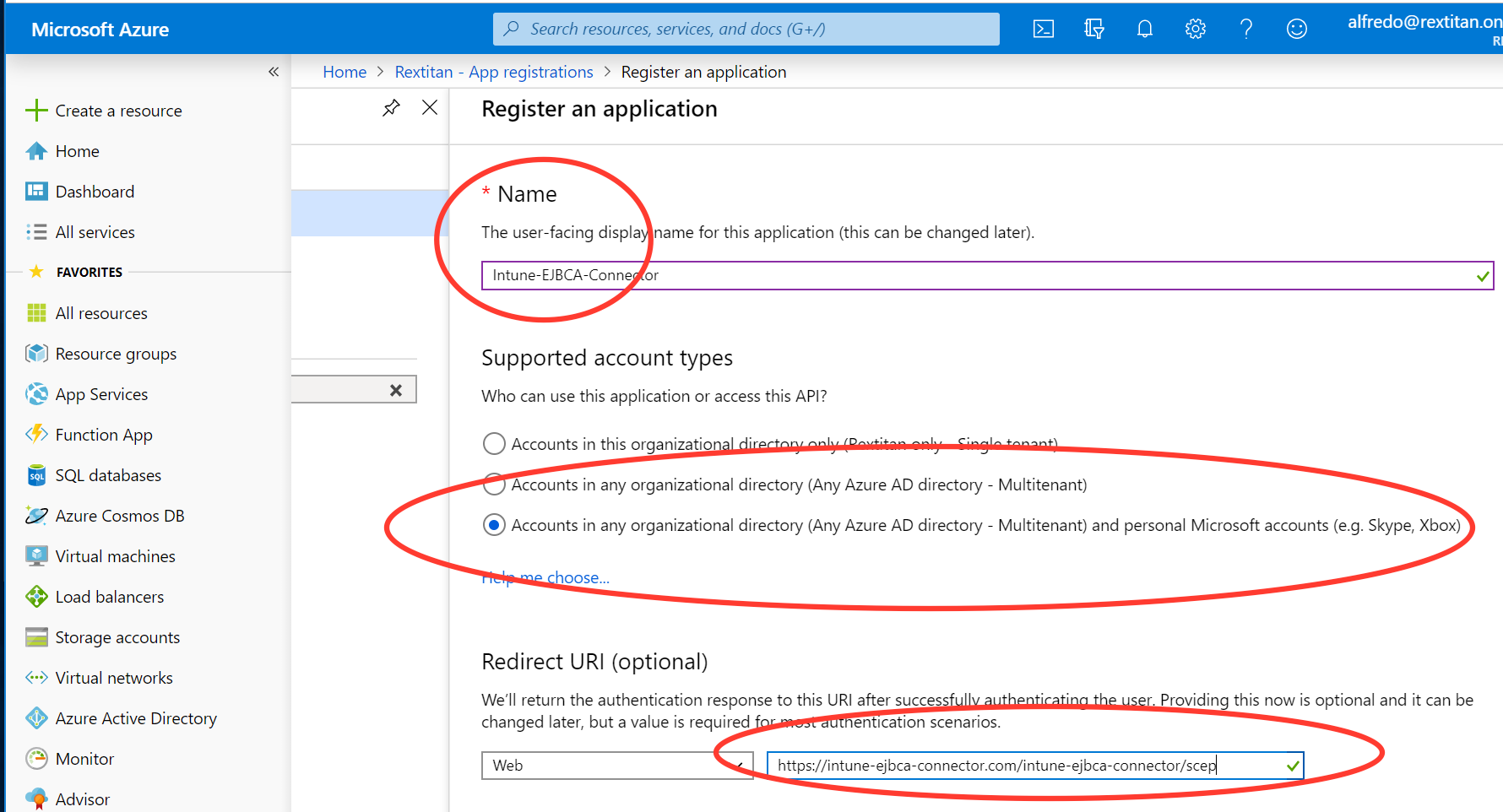This screenshot has width=1503, height=812.
Task: Open the Directory and subscription filter
Action: pyautogui.click(x=1093, y=30)
